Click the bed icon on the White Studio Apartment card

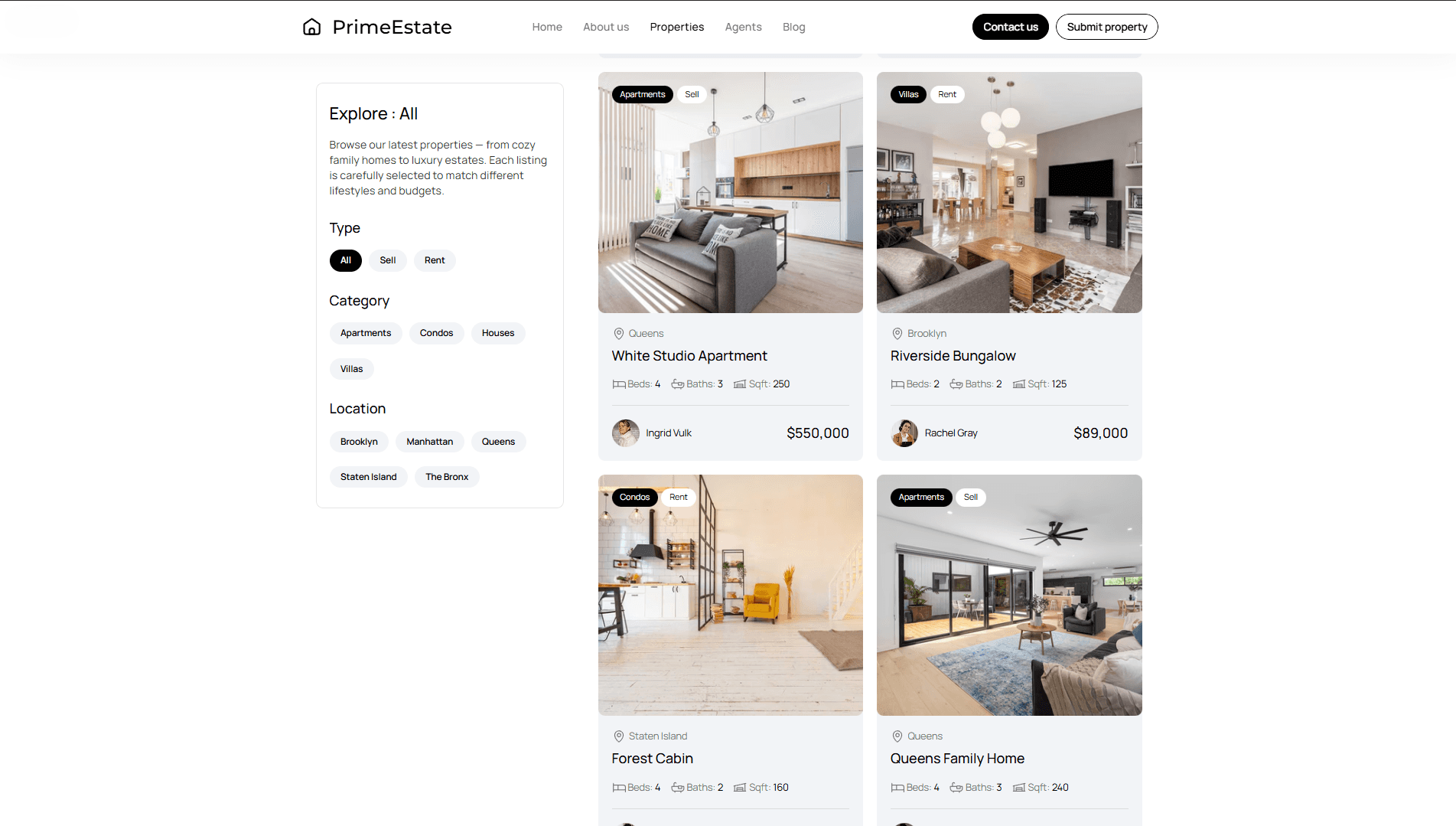[x=618, y=384]
